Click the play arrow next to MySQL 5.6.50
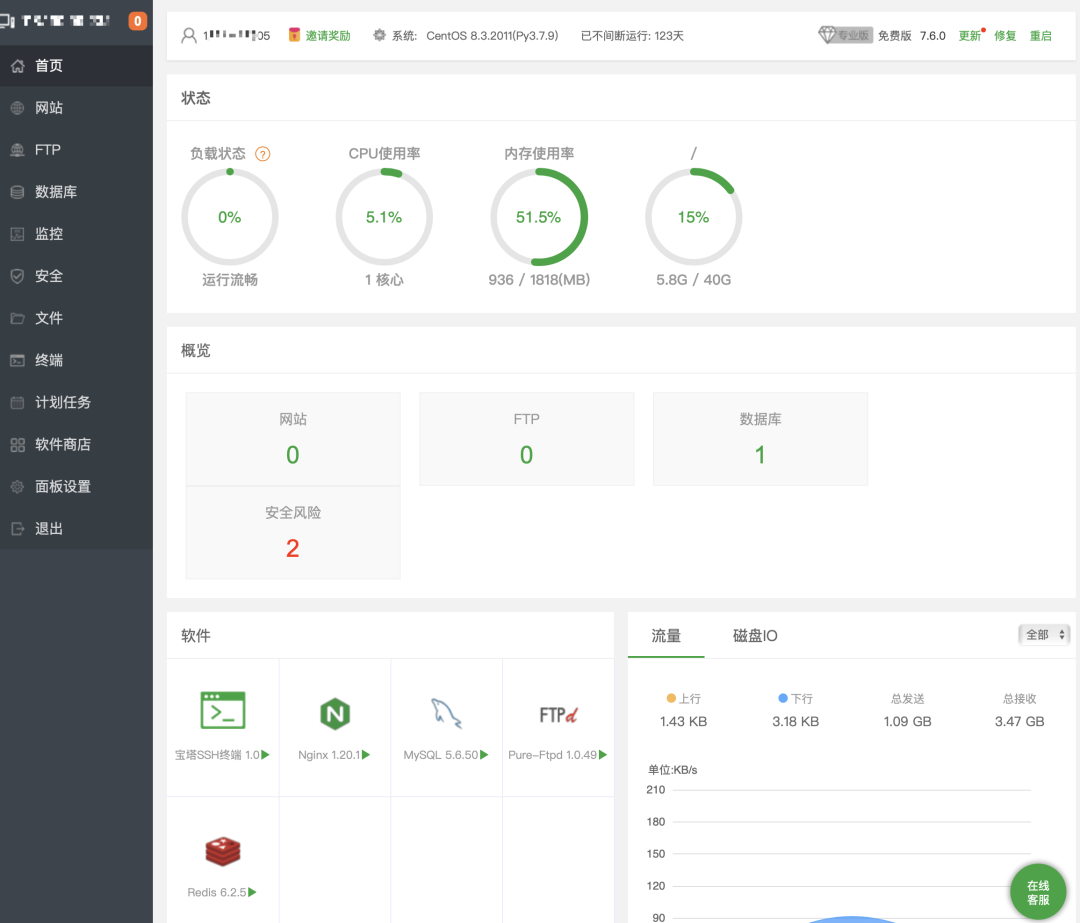This screenshot has width=1080, height=923. coord(484,755)
